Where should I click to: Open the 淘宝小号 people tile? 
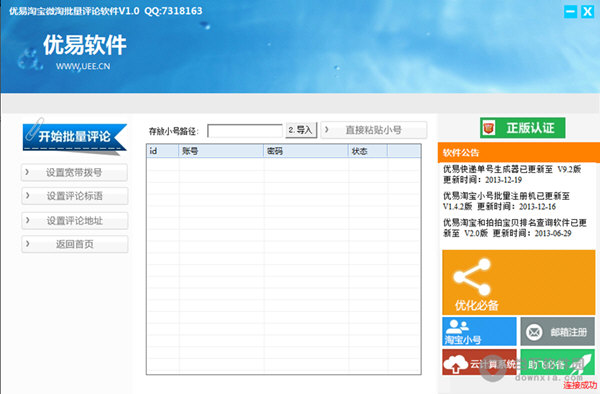[479, 331]
